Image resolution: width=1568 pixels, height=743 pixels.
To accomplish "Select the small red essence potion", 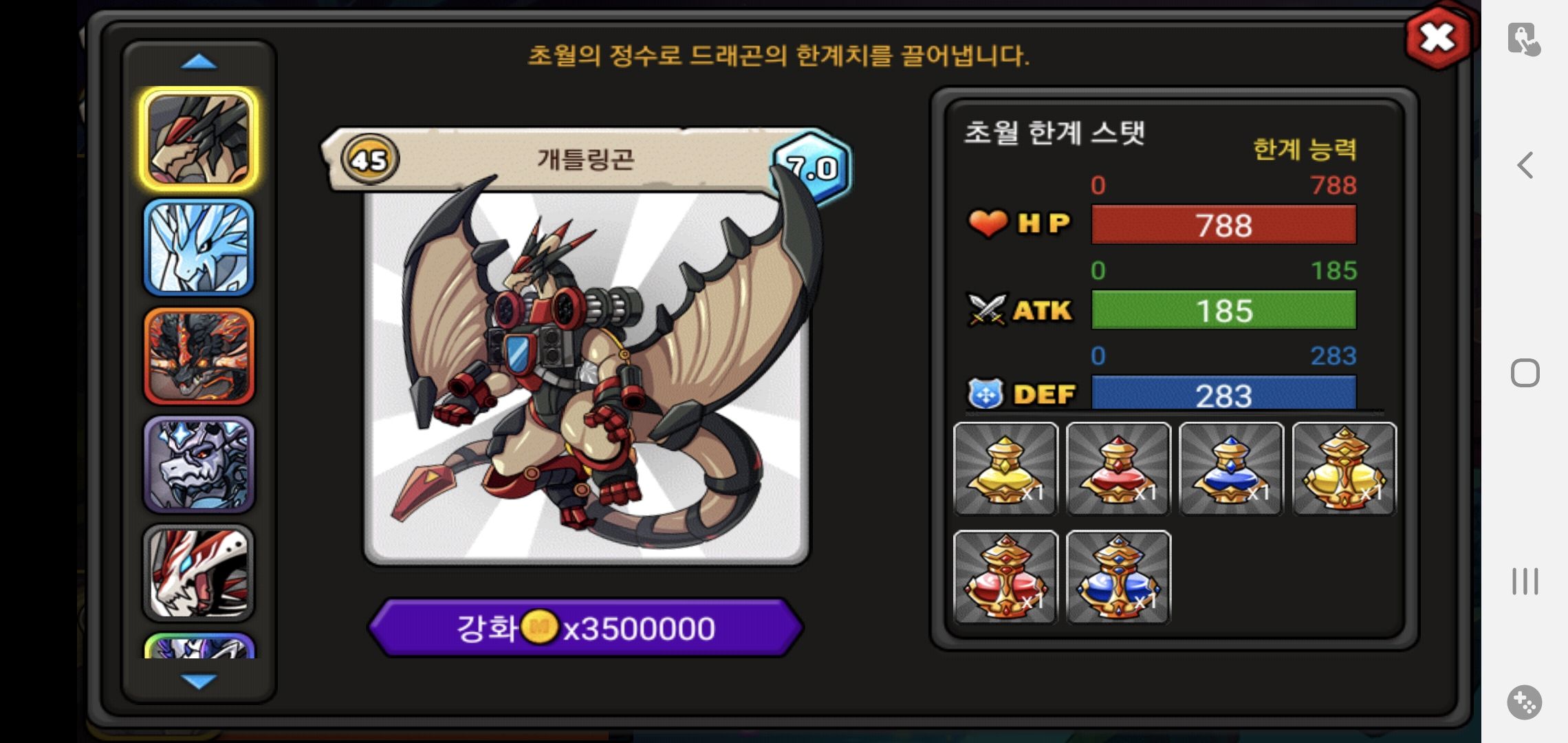I will pos(1118,469).
